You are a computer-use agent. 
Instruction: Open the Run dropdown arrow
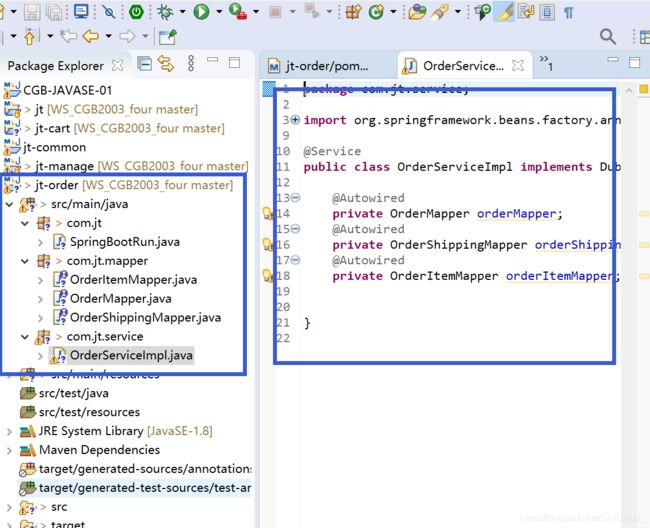point(219,12)
